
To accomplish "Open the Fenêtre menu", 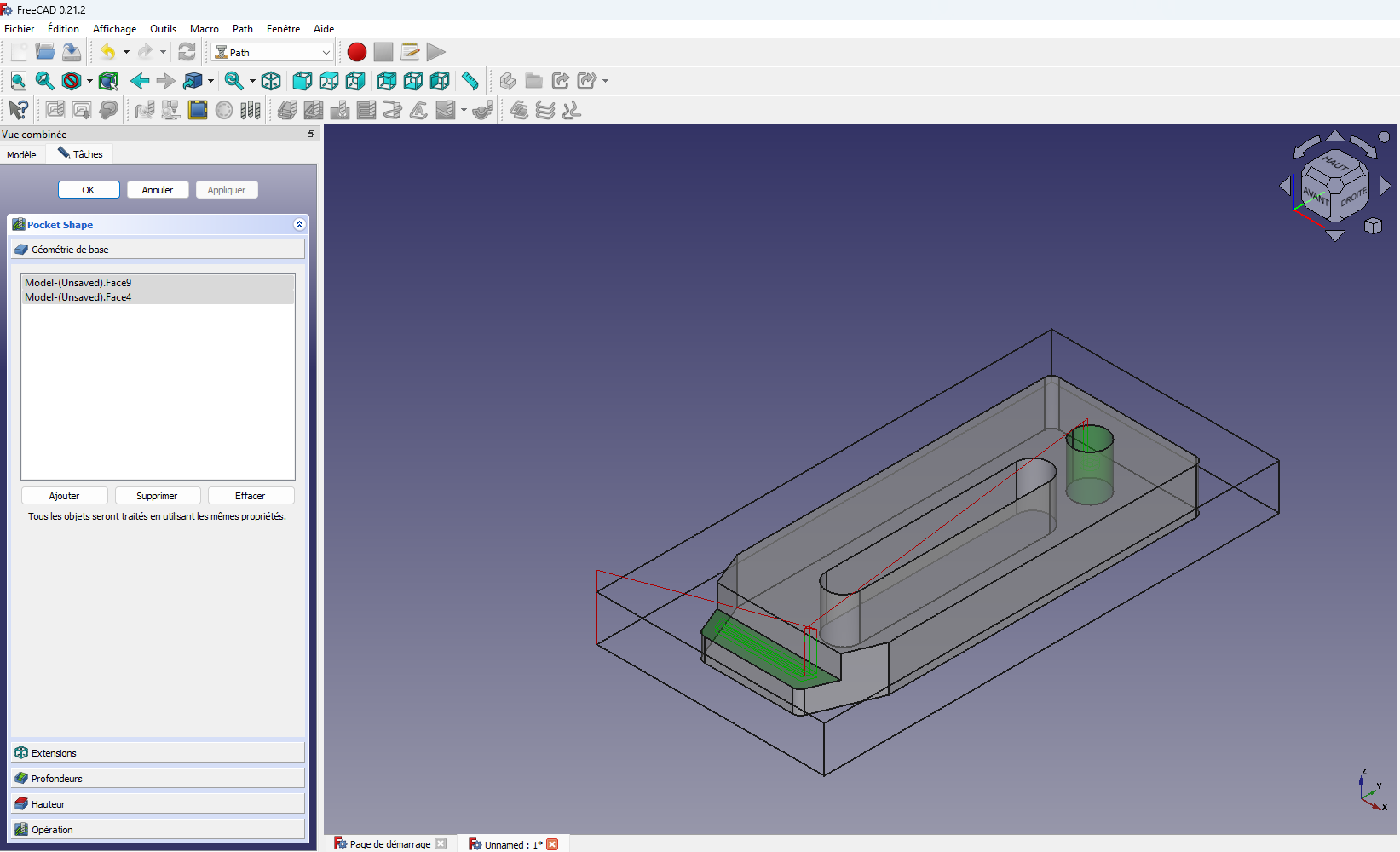I will pyautogui.click(x=283, y=29).
